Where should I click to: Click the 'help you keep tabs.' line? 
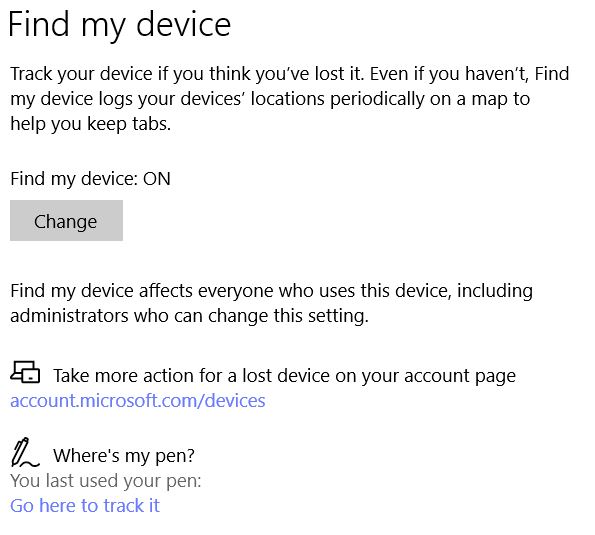point(91,124)
